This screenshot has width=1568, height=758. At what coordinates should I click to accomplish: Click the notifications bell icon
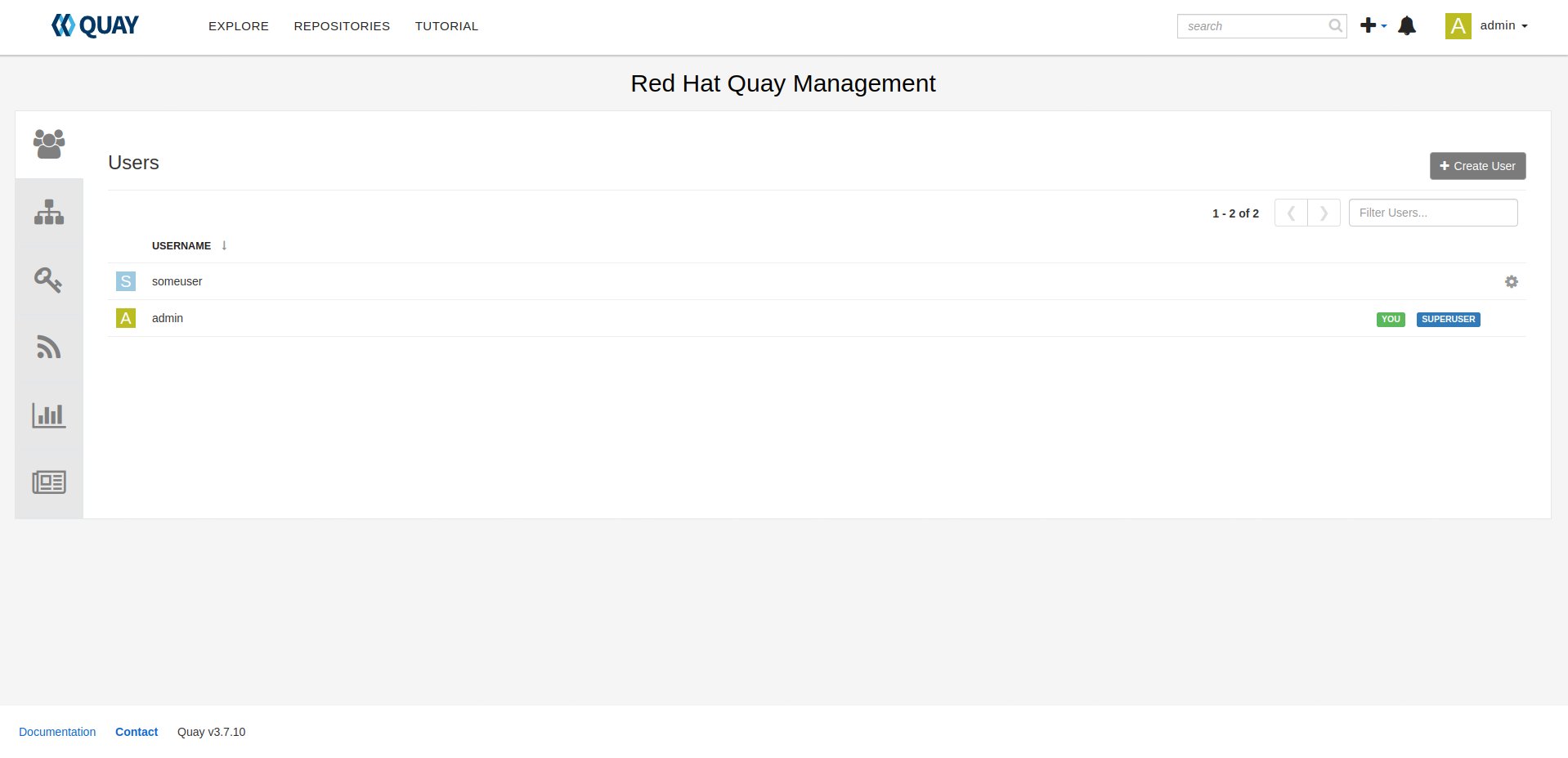point(1406,26)
